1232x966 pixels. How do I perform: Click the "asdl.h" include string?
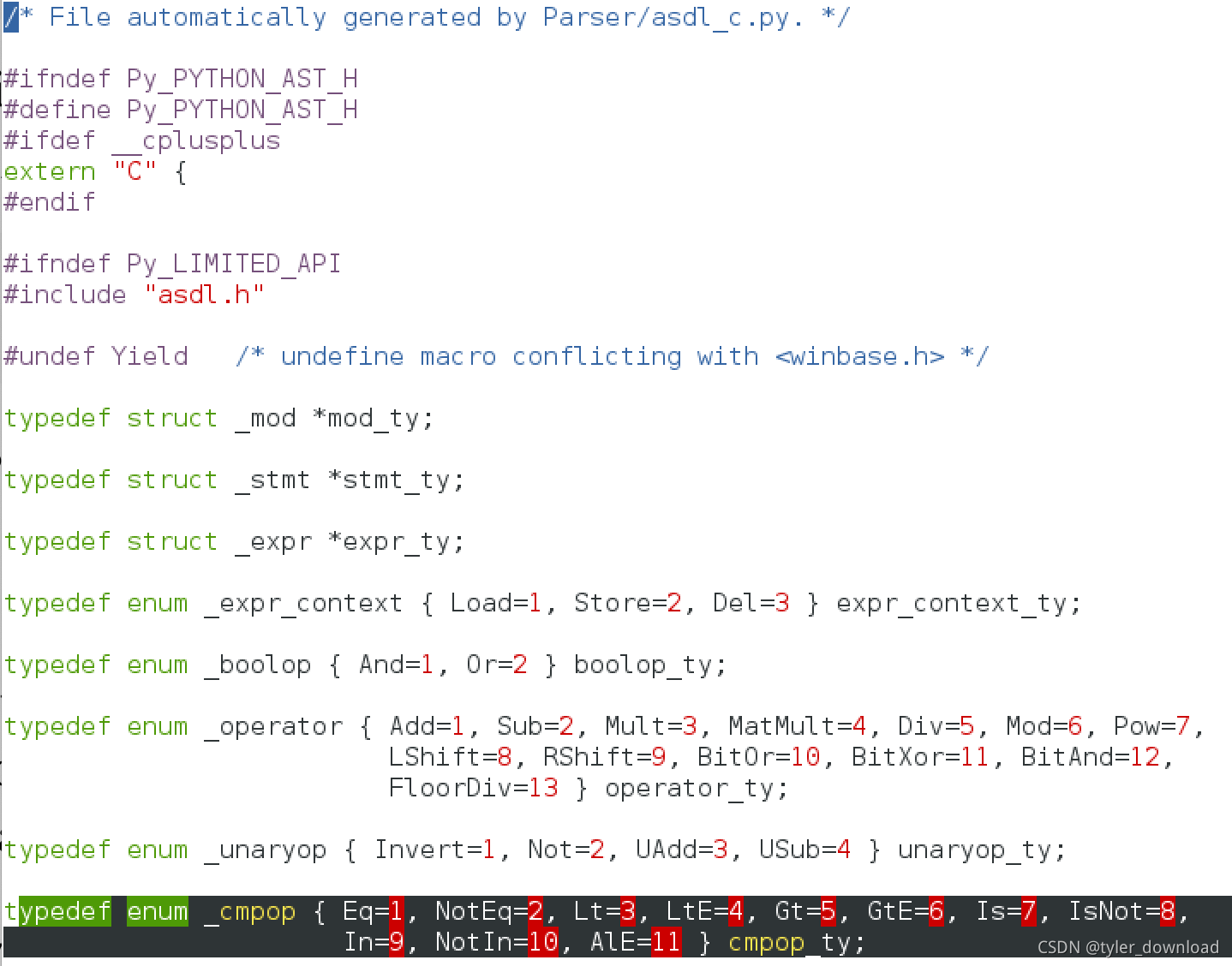click(204, 295)
